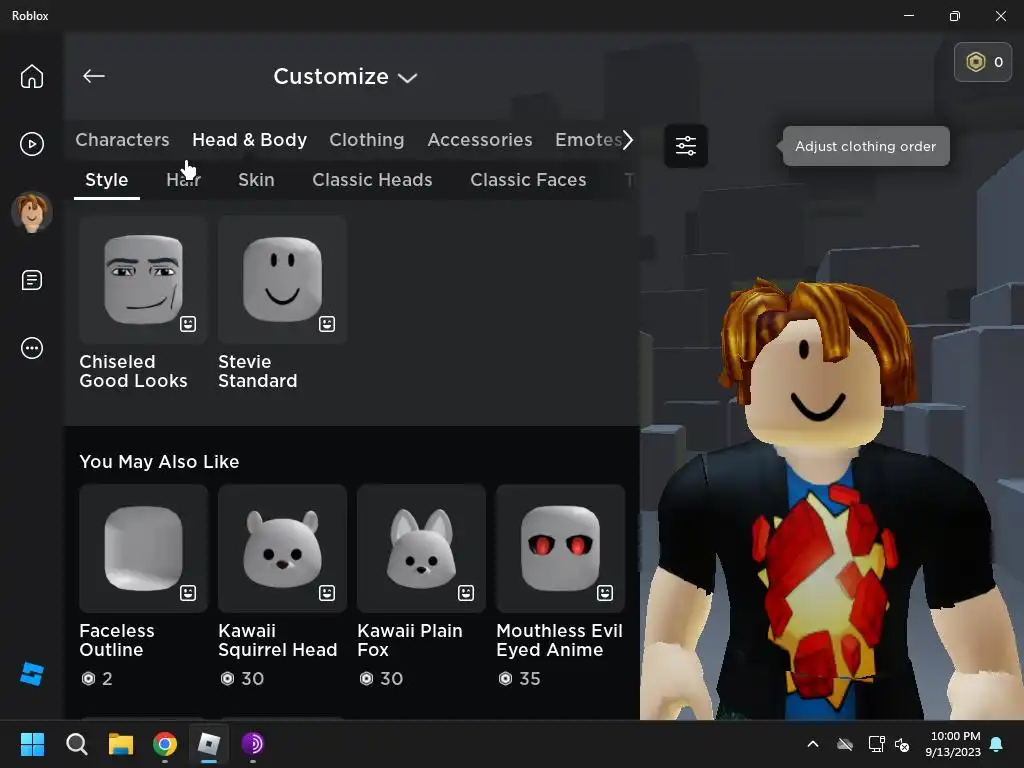Open the notification bell in system tray

[x=997, y=744]
